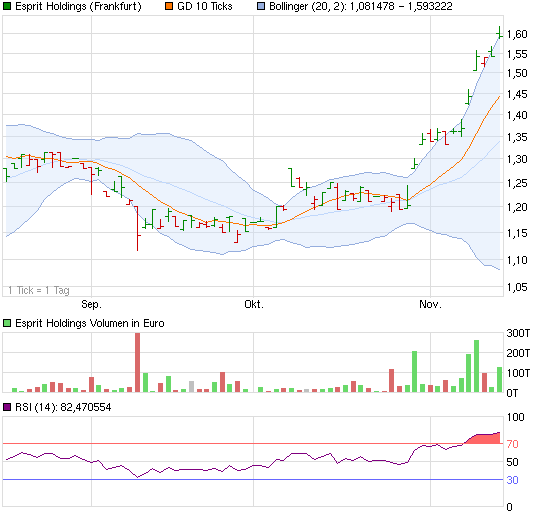
Task: Click the Sep. label on the time axis
Action: click(91, 304)
